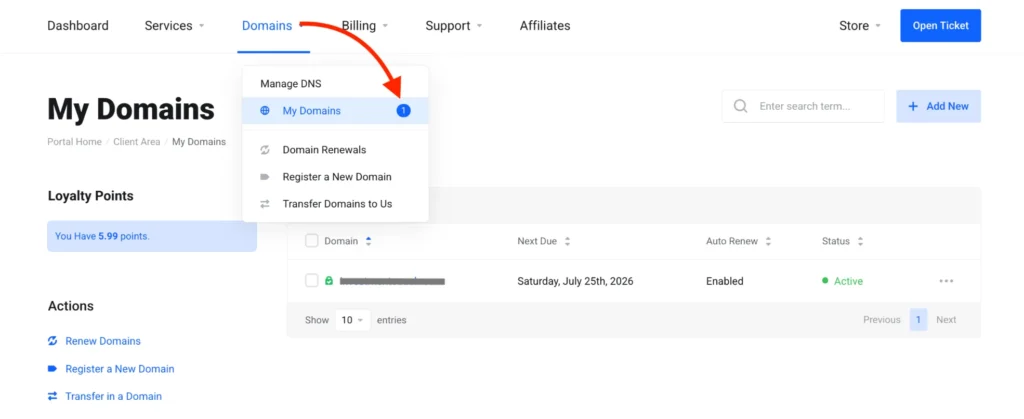The image size is (1024, 419).
Task: Click the Domain Renewals refresh icon
Action: pos(264,150)
